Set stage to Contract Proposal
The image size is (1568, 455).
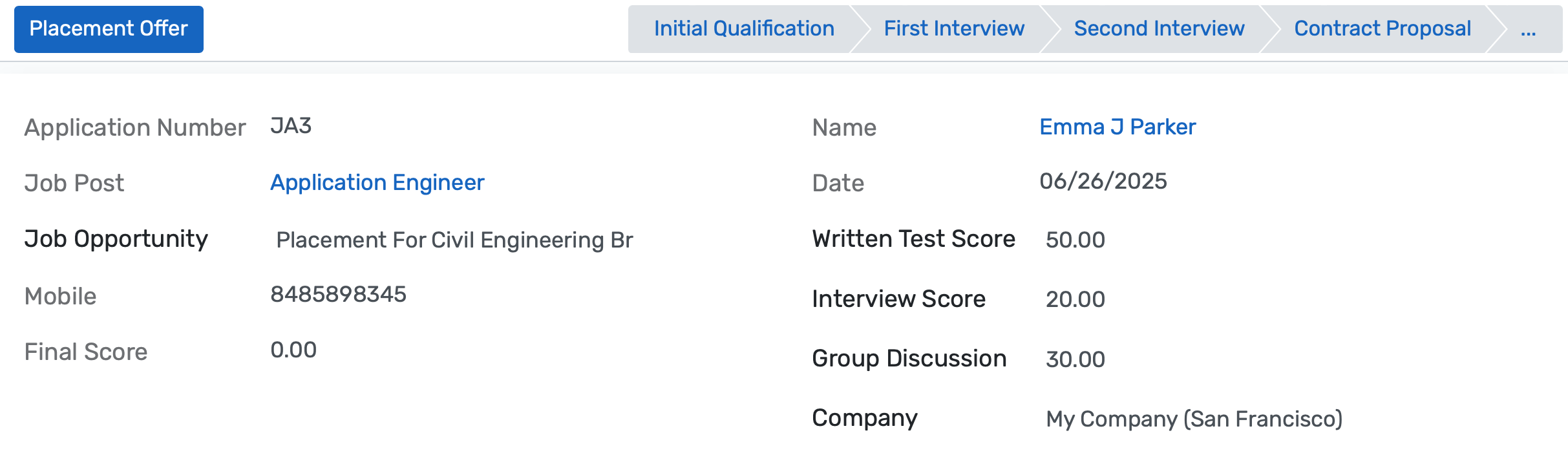tap(1382, 29)
